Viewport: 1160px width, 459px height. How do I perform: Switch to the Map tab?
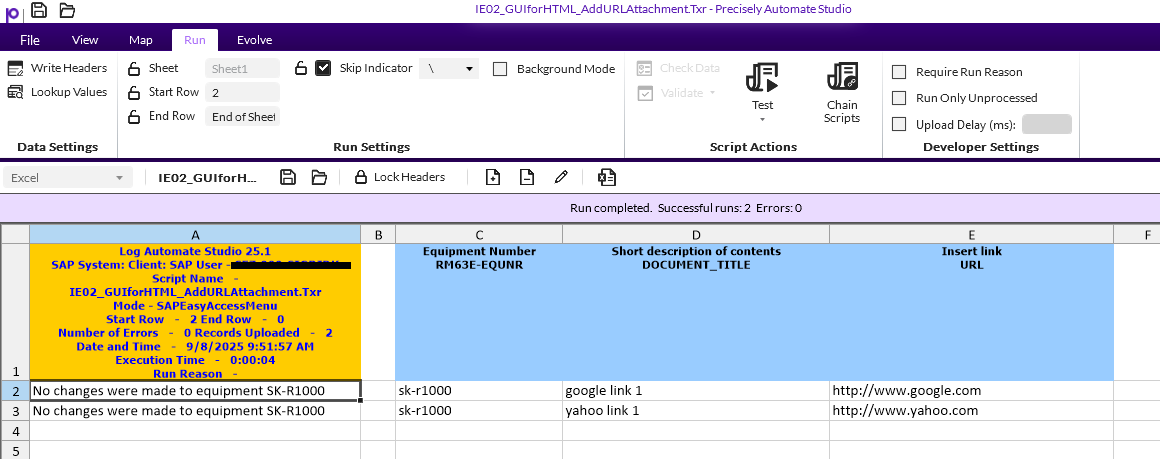click(x=140, y=40)
